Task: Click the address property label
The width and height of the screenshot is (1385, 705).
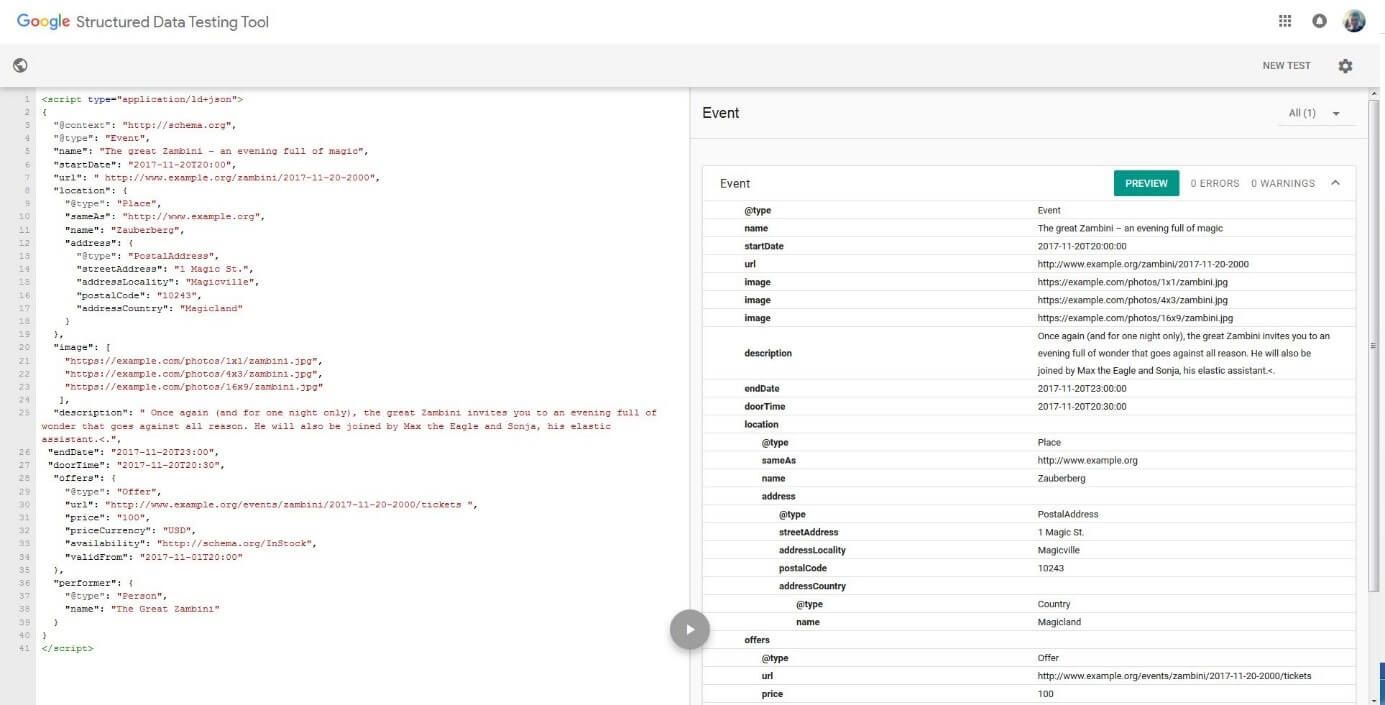Action: click(x=778, y=496)
